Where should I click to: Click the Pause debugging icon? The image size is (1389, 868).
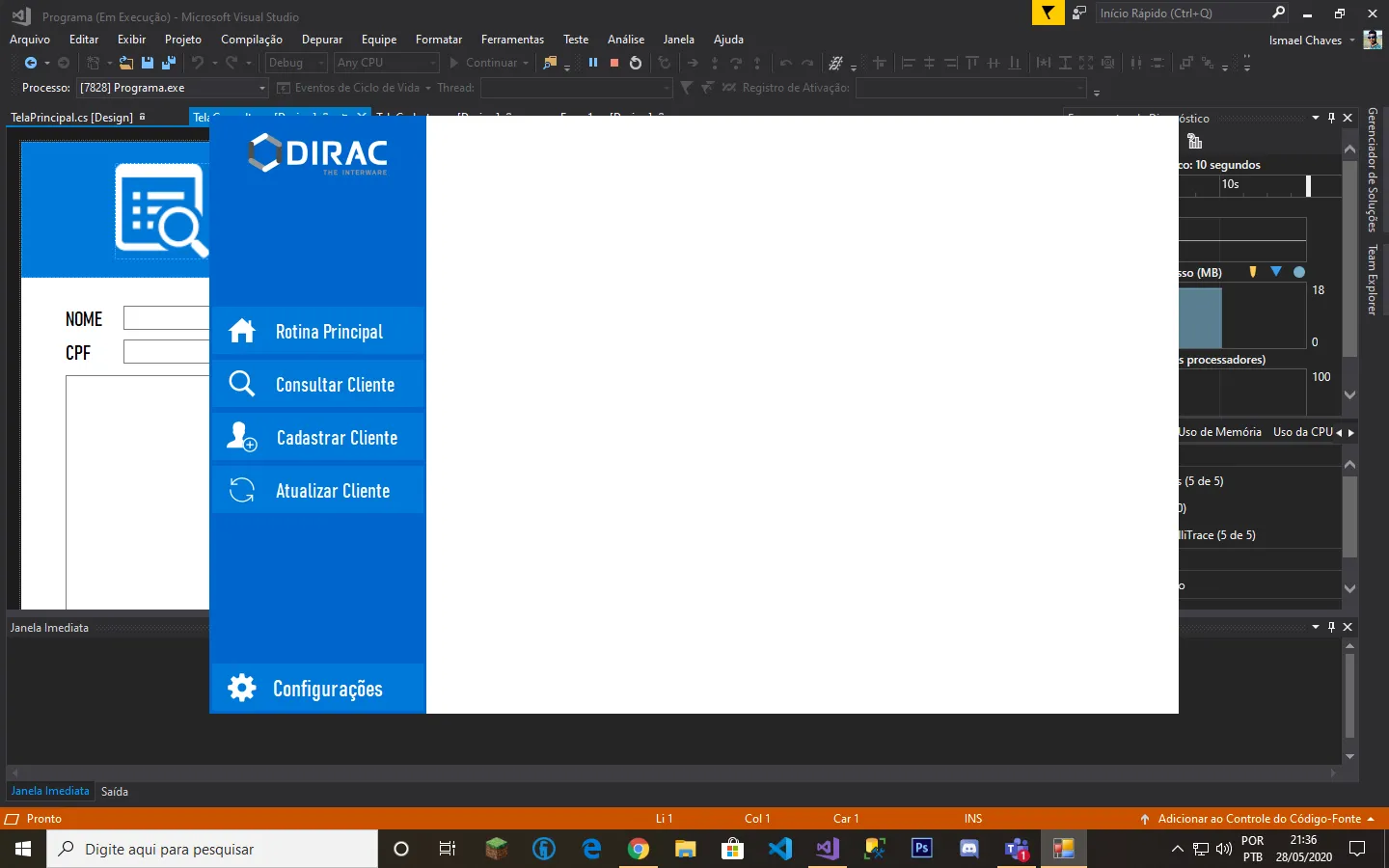pos(593,63)
